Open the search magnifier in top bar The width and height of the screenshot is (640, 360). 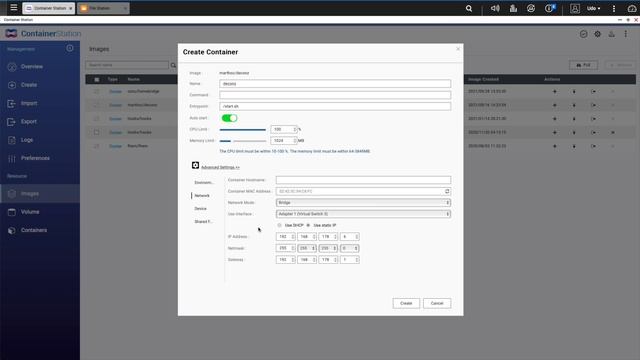click(469, 8)
